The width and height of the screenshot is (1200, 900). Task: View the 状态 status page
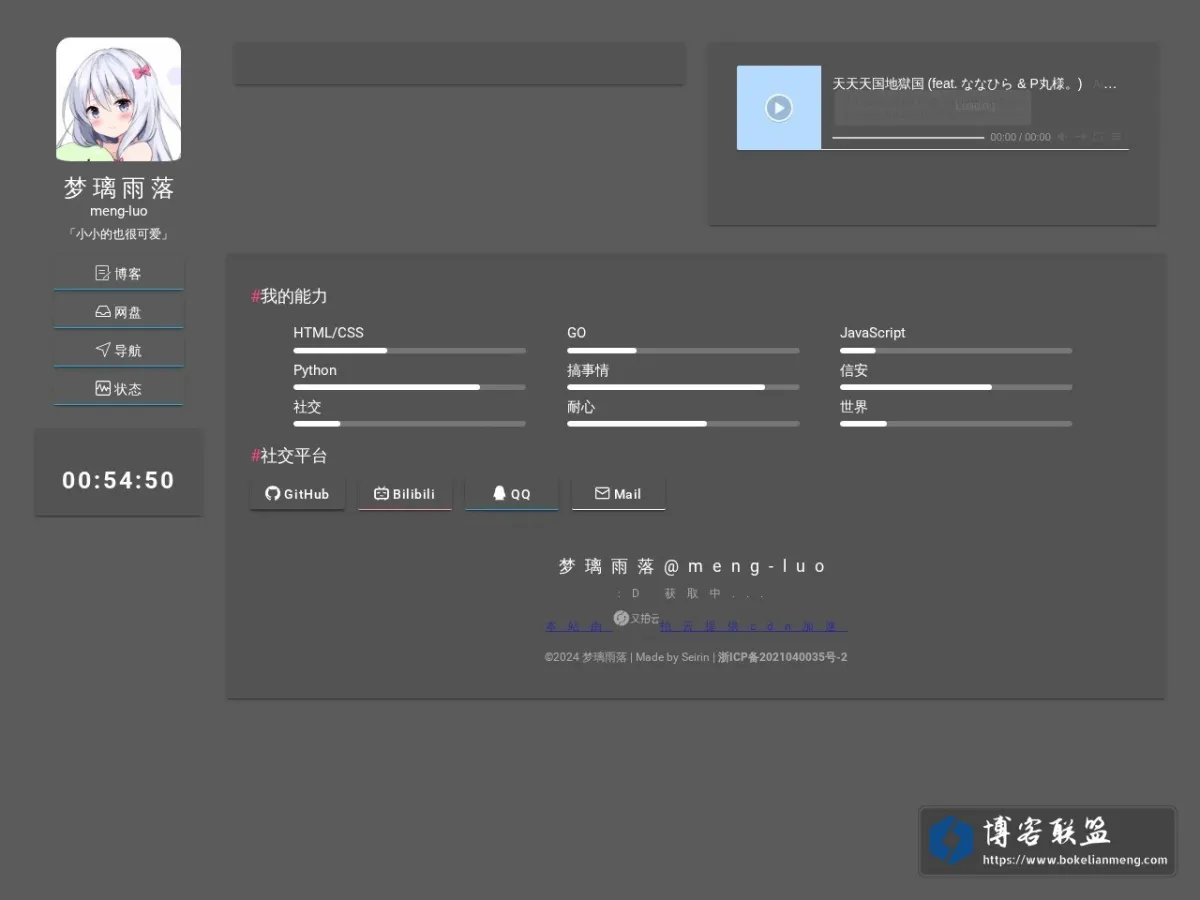[119, 389]
